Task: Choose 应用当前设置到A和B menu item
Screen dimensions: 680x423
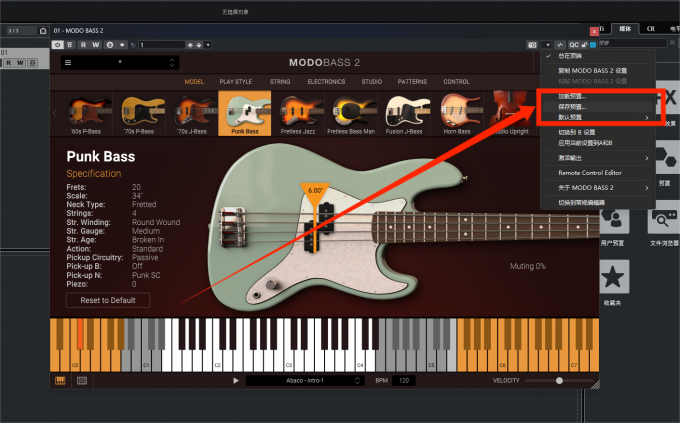Action: pyautogui.click(x=598, y=143)
